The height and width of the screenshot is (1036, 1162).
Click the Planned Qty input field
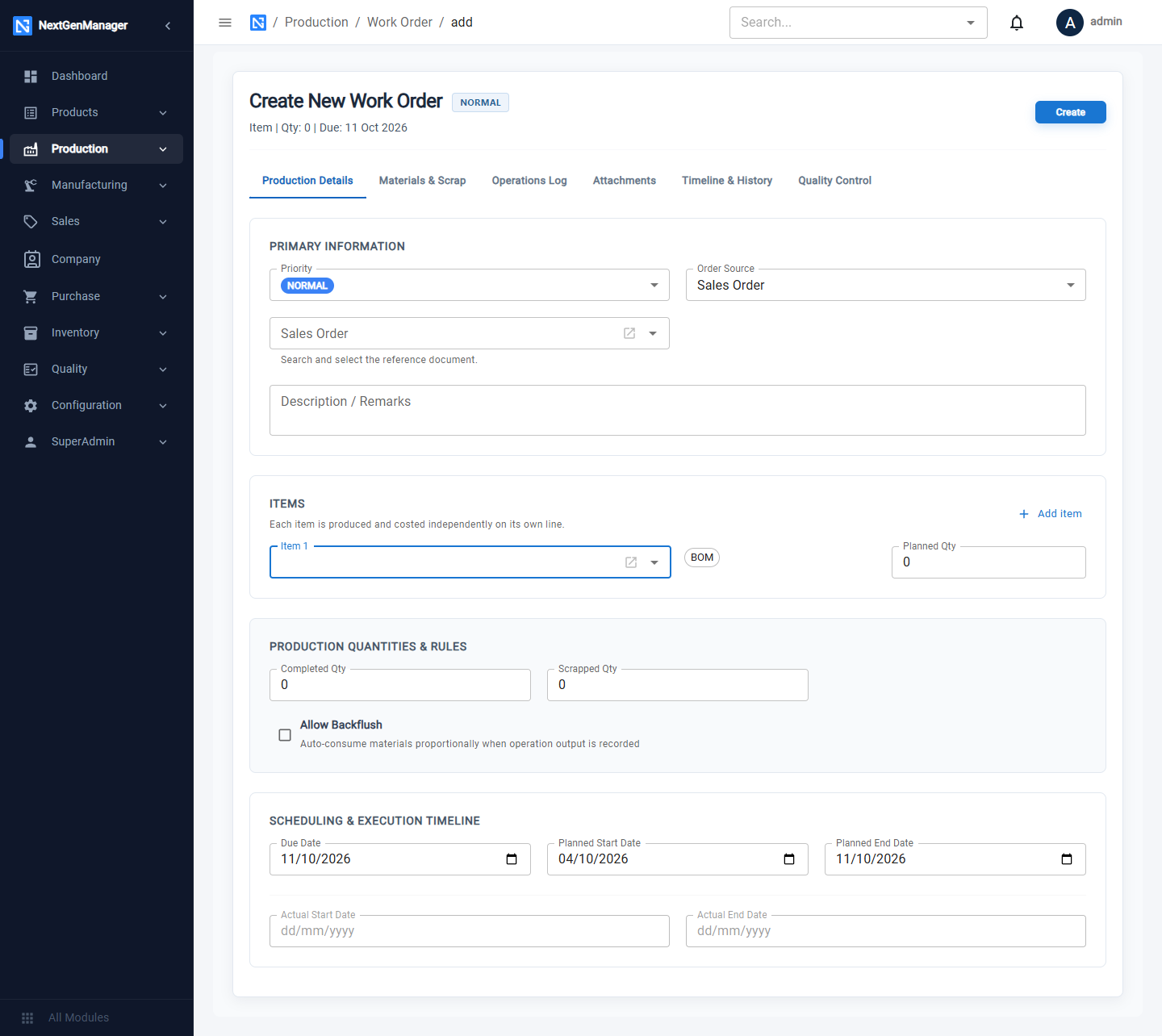click(x=989, y=562)
